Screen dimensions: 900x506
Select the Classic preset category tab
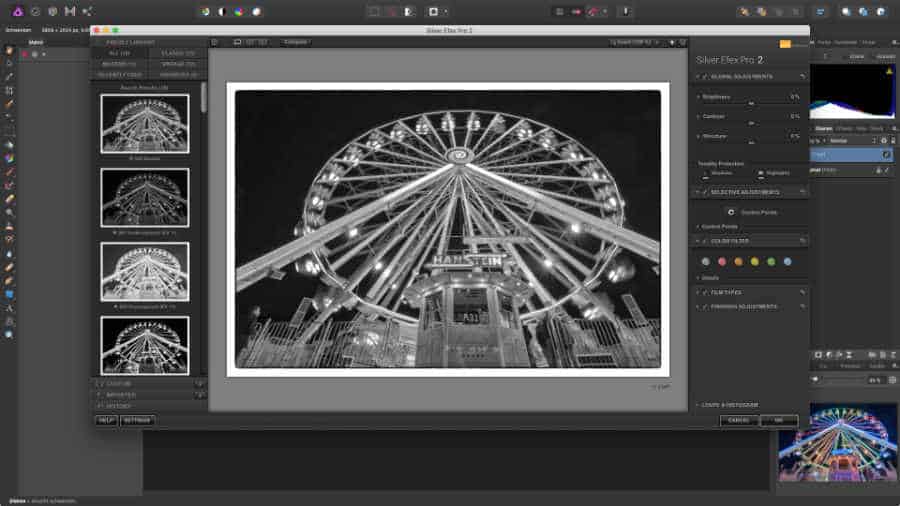(x=178, y=53)
